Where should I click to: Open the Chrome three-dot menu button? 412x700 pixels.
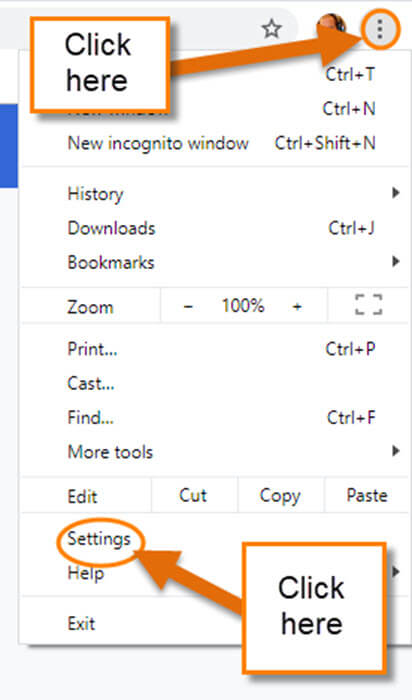coord(379,29)
